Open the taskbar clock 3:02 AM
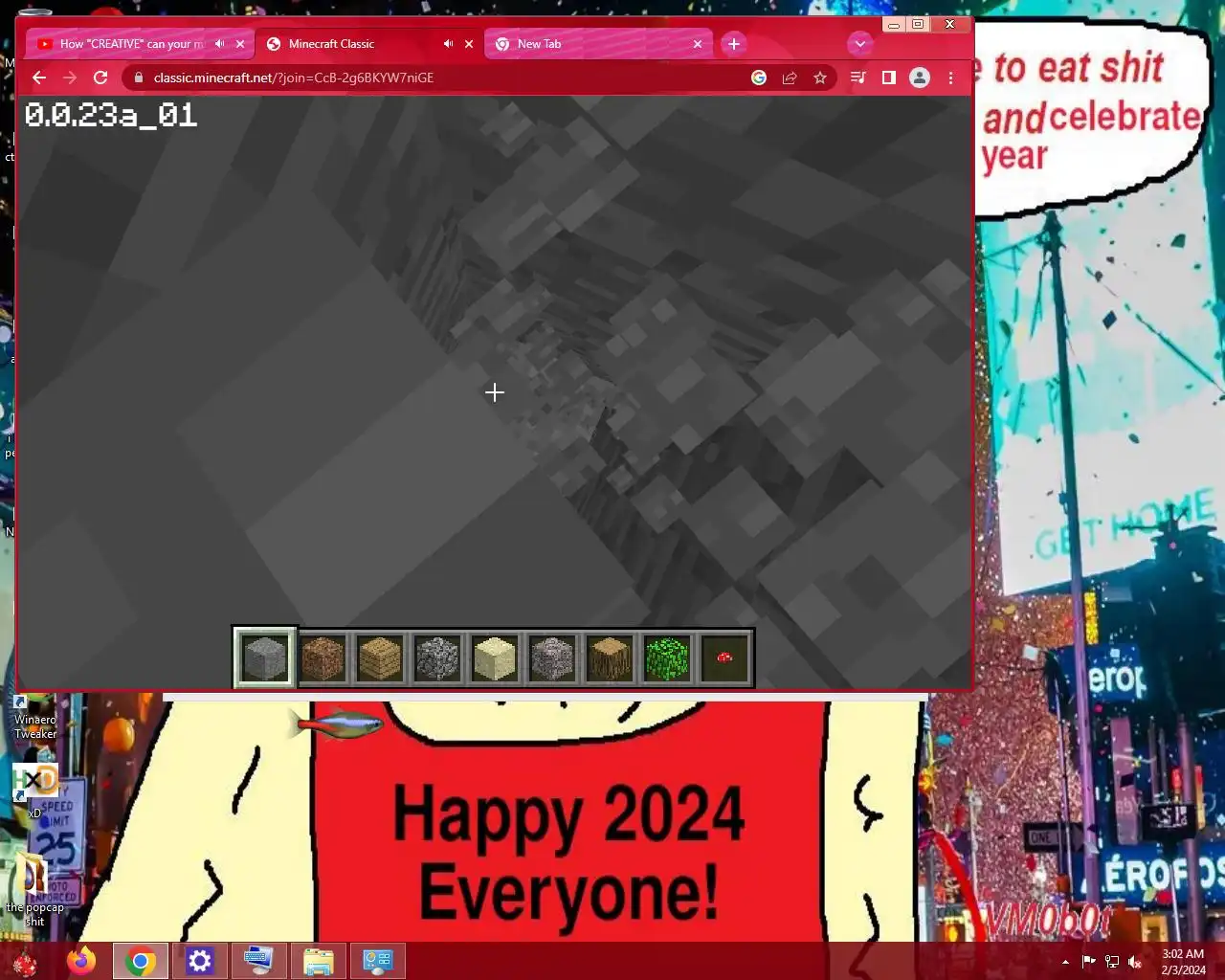Image resolution: width=1225 pixels, height=980 pixels. pos(1183,962)
